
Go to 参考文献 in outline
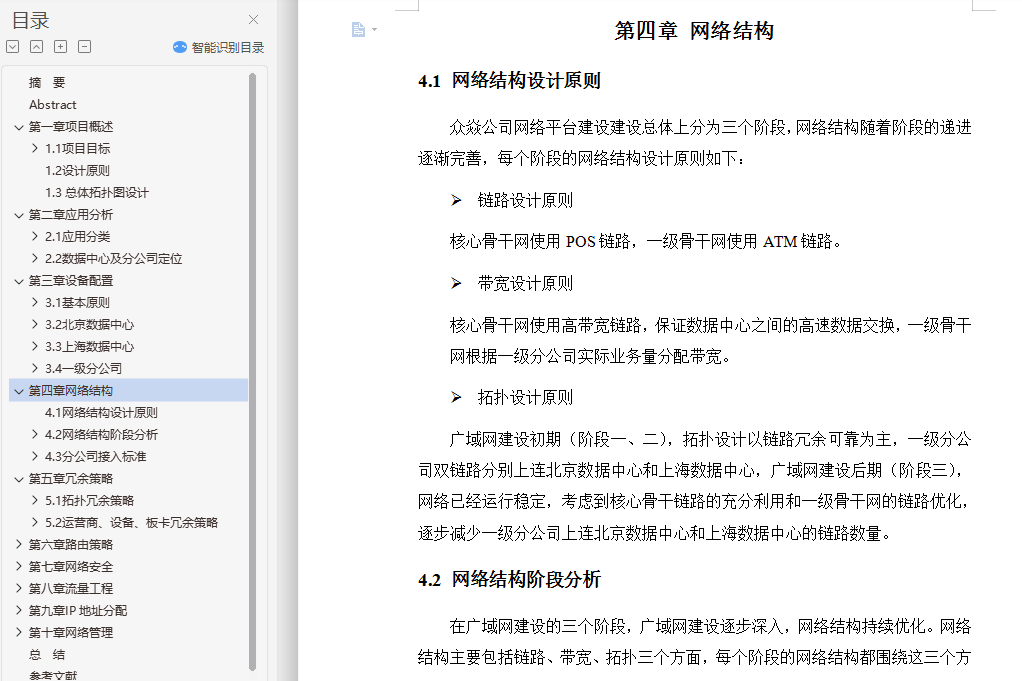[53, 675]
